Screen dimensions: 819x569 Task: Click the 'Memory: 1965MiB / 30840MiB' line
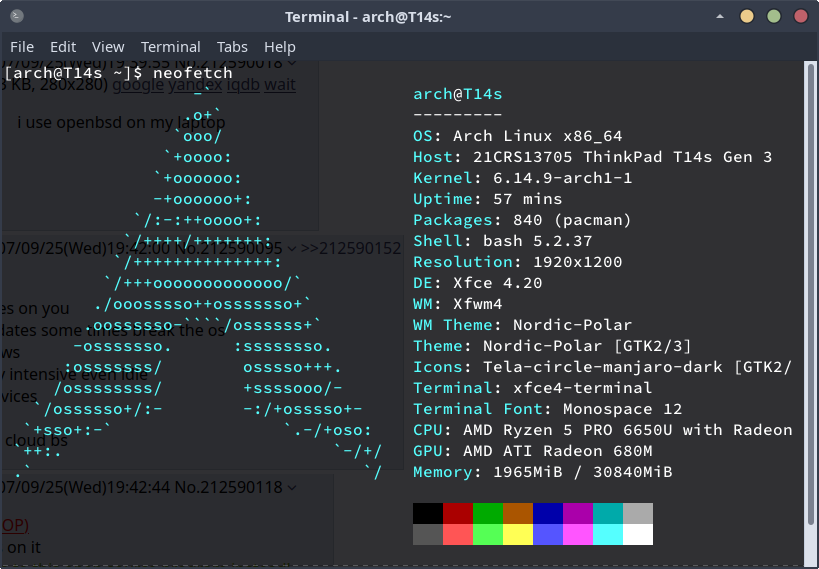[x=542, y=472]
